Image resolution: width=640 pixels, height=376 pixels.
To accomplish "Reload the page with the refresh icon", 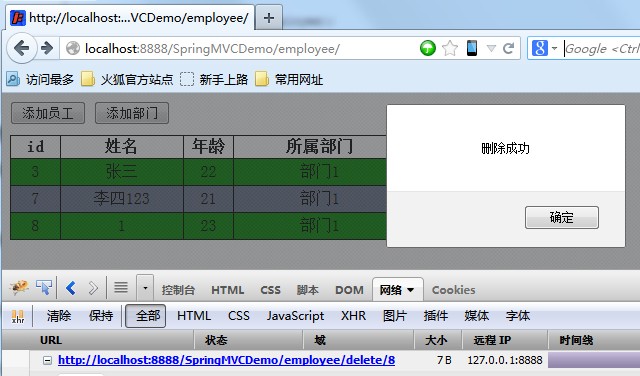I will (x=508, y=49).
